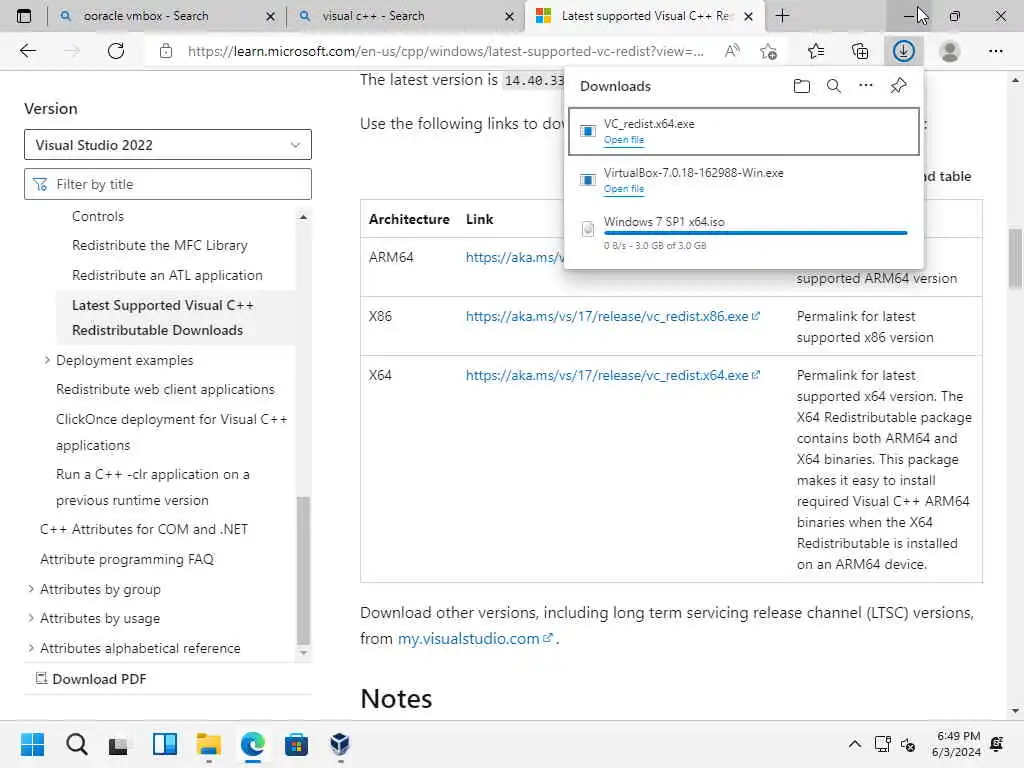Toggle the Downloads toolbar button
The width and height of the screenshot is (1024, 768).
coord(904,51)
